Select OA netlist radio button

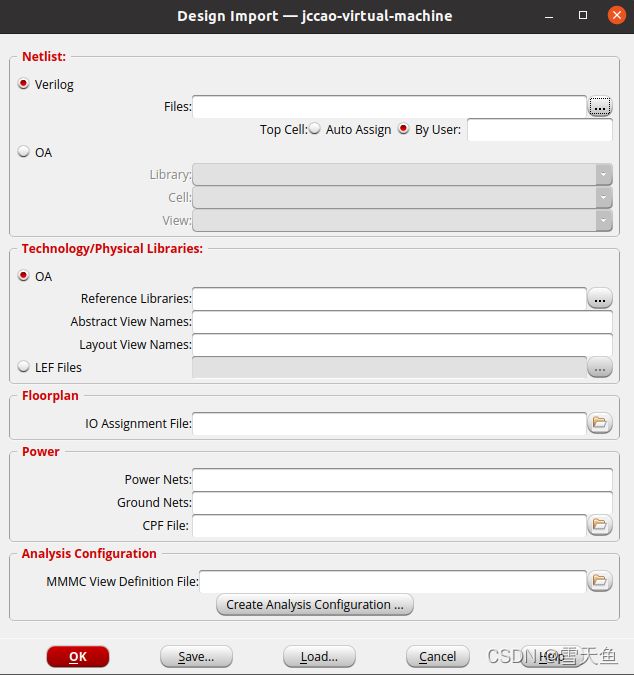tap(24, 152)
